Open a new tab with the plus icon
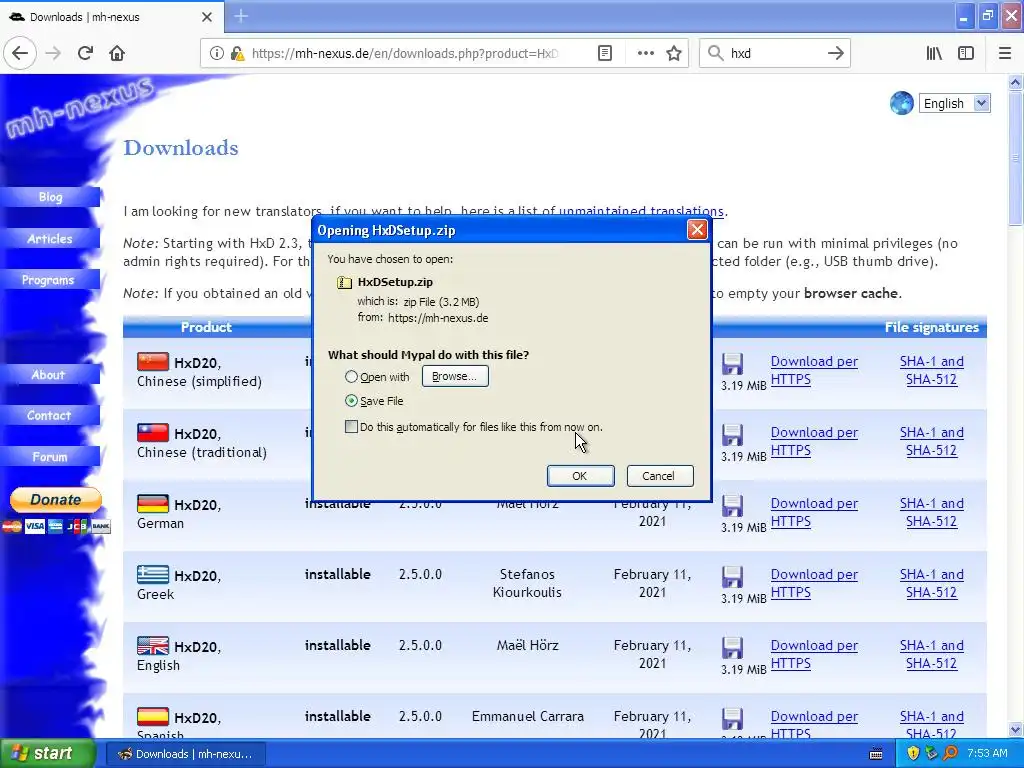 (x=241, y=16)
